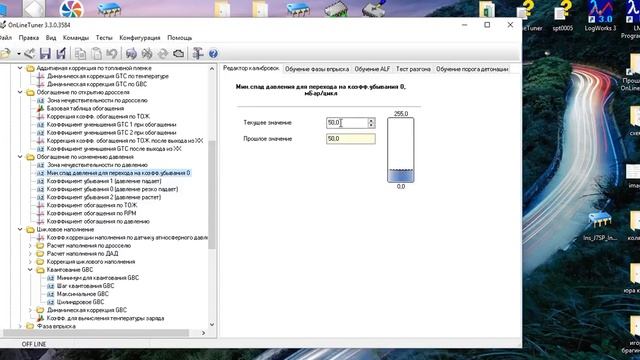Click the open file folder toolbar icon

(x=5, y=53)
